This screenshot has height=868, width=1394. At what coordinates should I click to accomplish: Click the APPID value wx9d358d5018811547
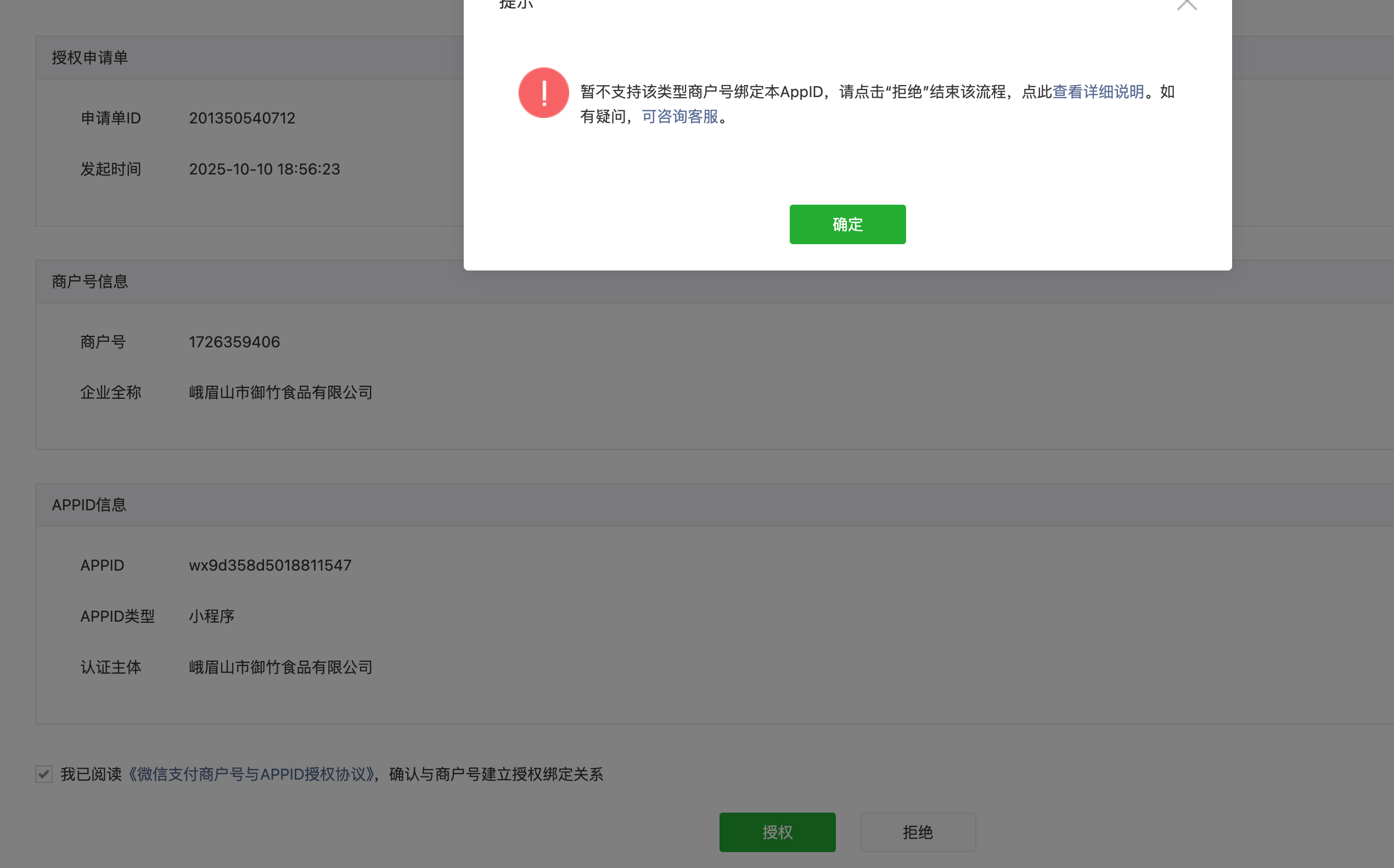[x=270, y=566]
